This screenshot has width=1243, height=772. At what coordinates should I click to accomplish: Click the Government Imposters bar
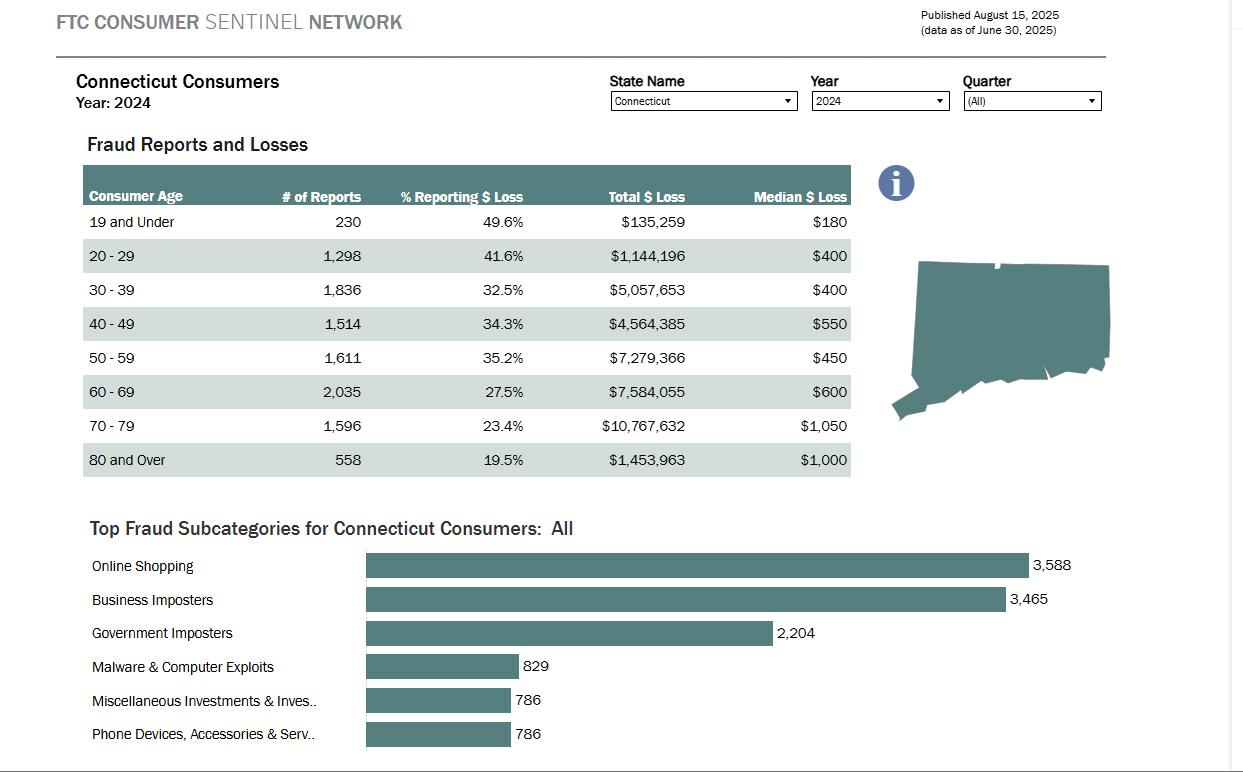[569, 633]
